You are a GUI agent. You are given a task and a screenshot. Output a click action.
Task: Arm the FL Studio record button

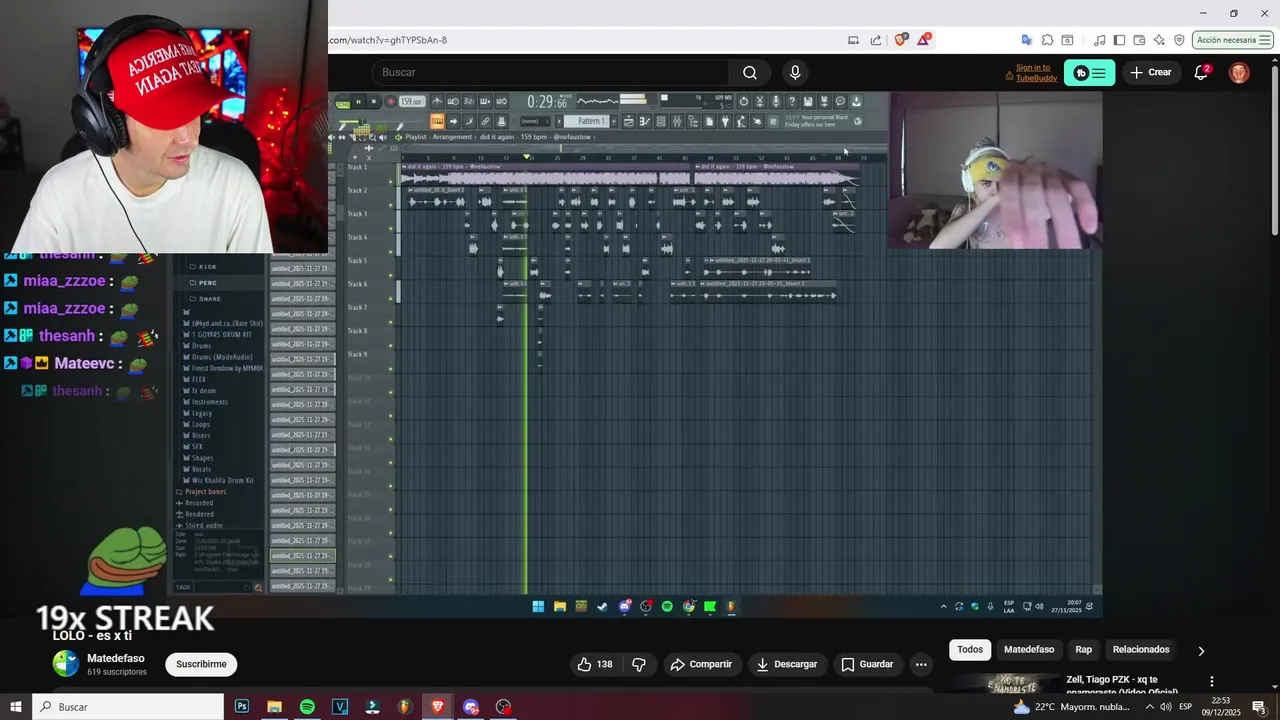coord(390,101)
